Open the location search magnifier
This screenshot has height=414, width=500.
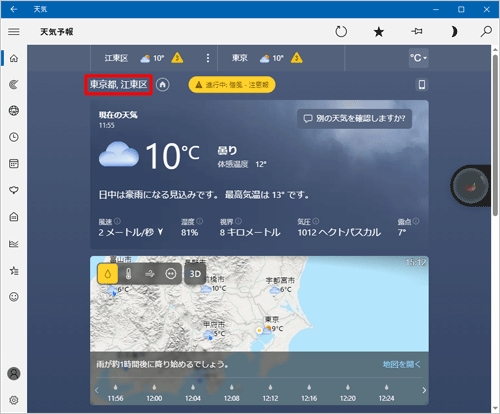[x=486, y=31]
